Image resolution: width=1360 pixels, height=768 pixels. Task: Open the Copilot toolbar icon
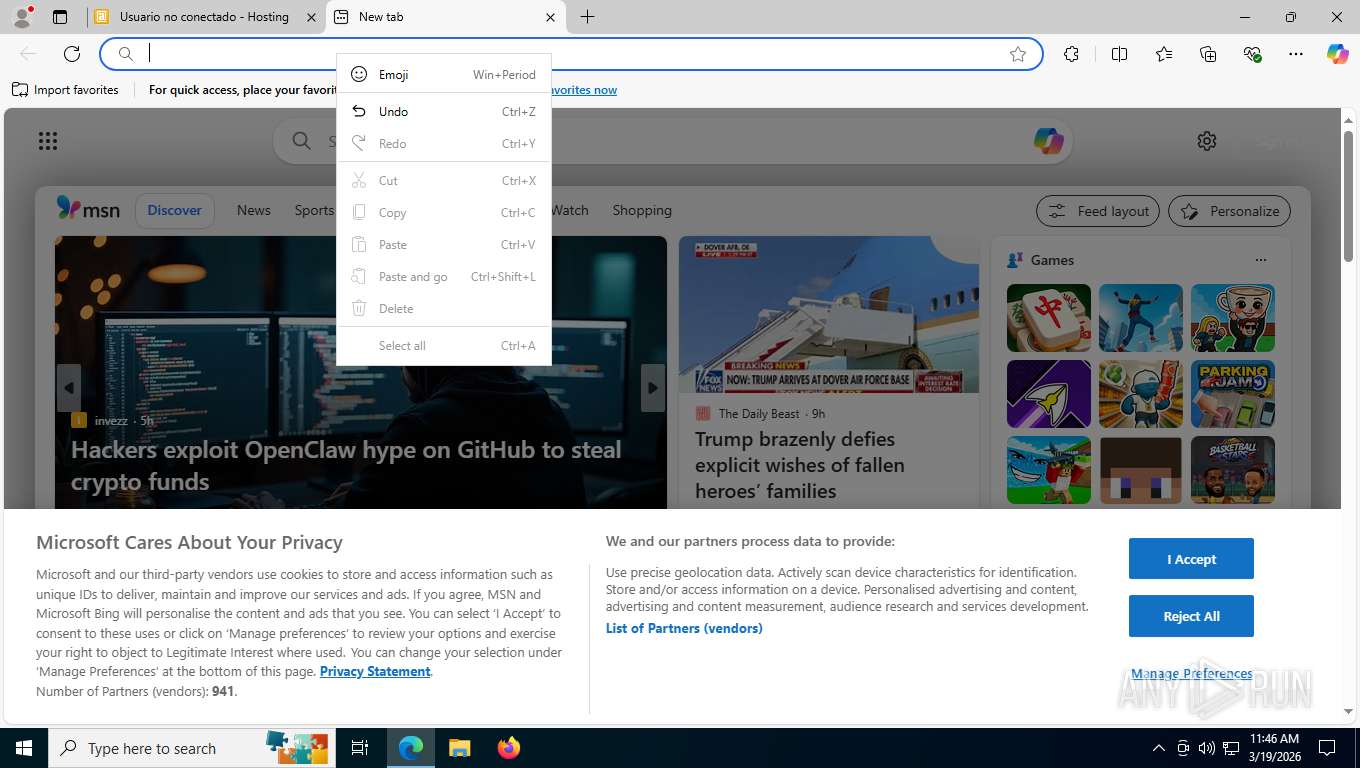1338,54
